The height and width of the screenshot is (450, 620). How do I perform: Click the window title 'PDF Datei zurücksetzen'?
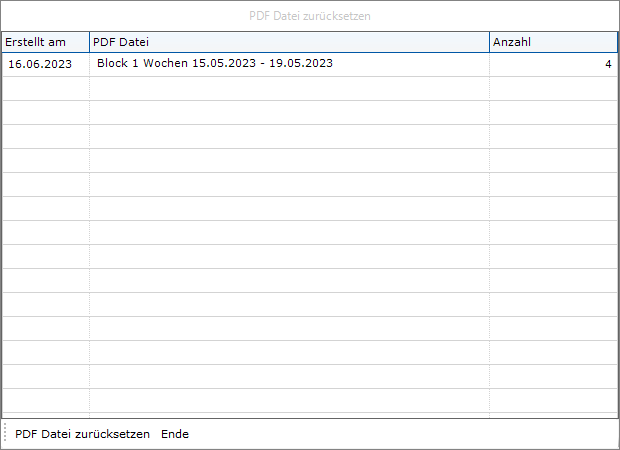click(310, 16)
